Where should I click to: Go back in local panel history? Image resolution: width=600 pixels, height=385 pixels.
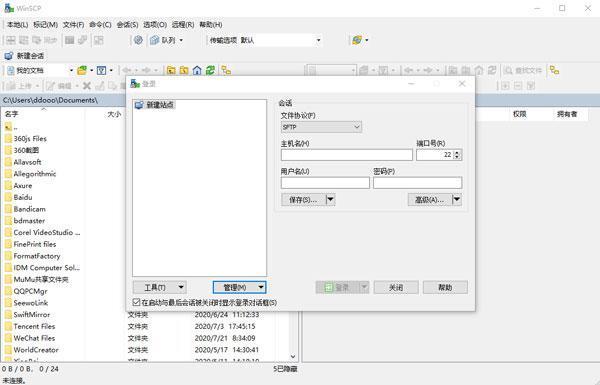point(127,70)
